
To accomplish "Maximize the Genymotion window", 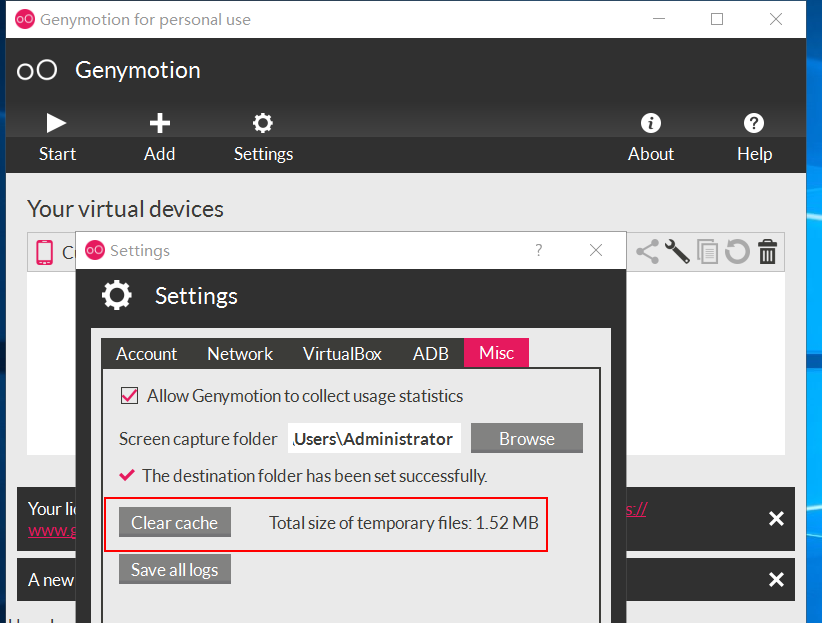I will point(717,19).
